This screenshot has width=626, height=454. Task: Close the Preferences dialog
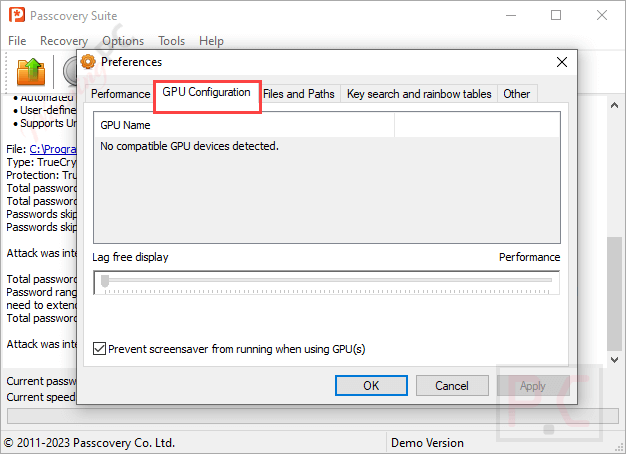tap(562, 62)
